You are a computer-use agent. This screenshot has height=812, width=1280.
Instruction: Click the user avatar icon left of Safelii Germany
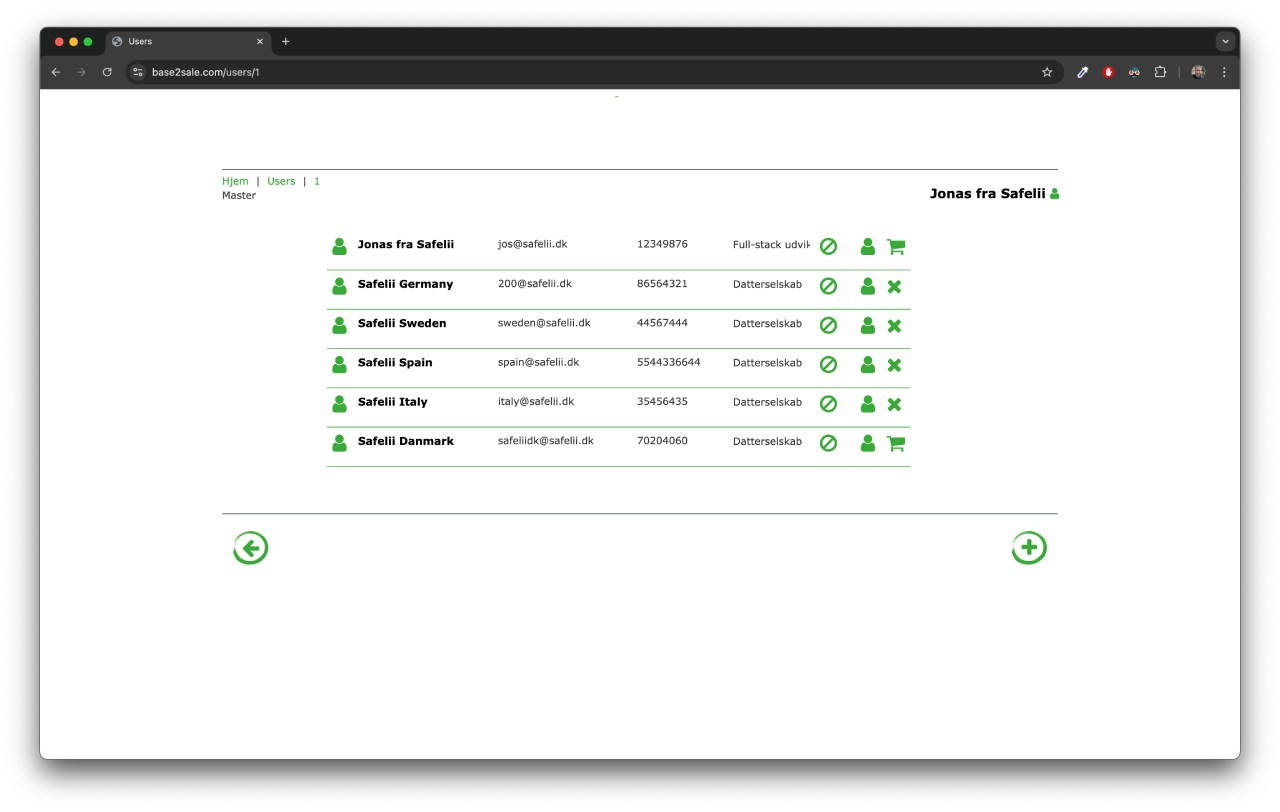point(340,286)
